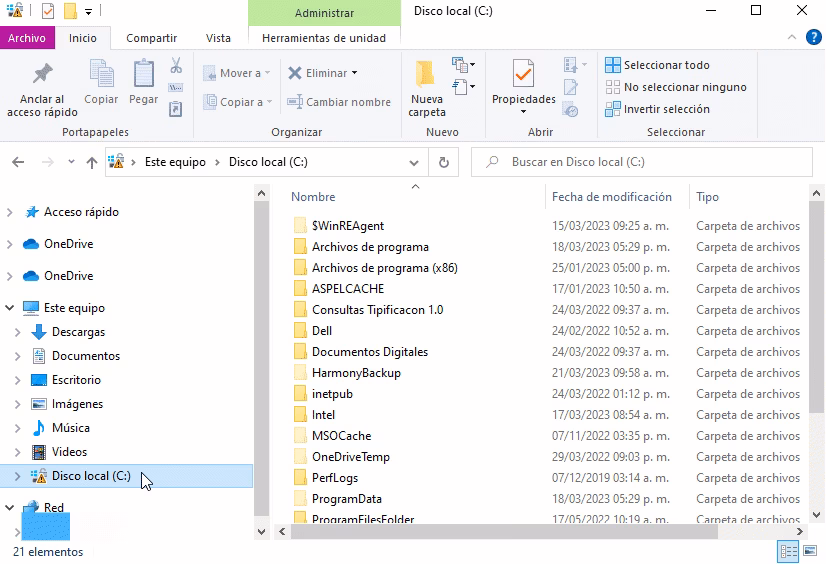Refresh the current folder view
826x564 pixels.
444,162
